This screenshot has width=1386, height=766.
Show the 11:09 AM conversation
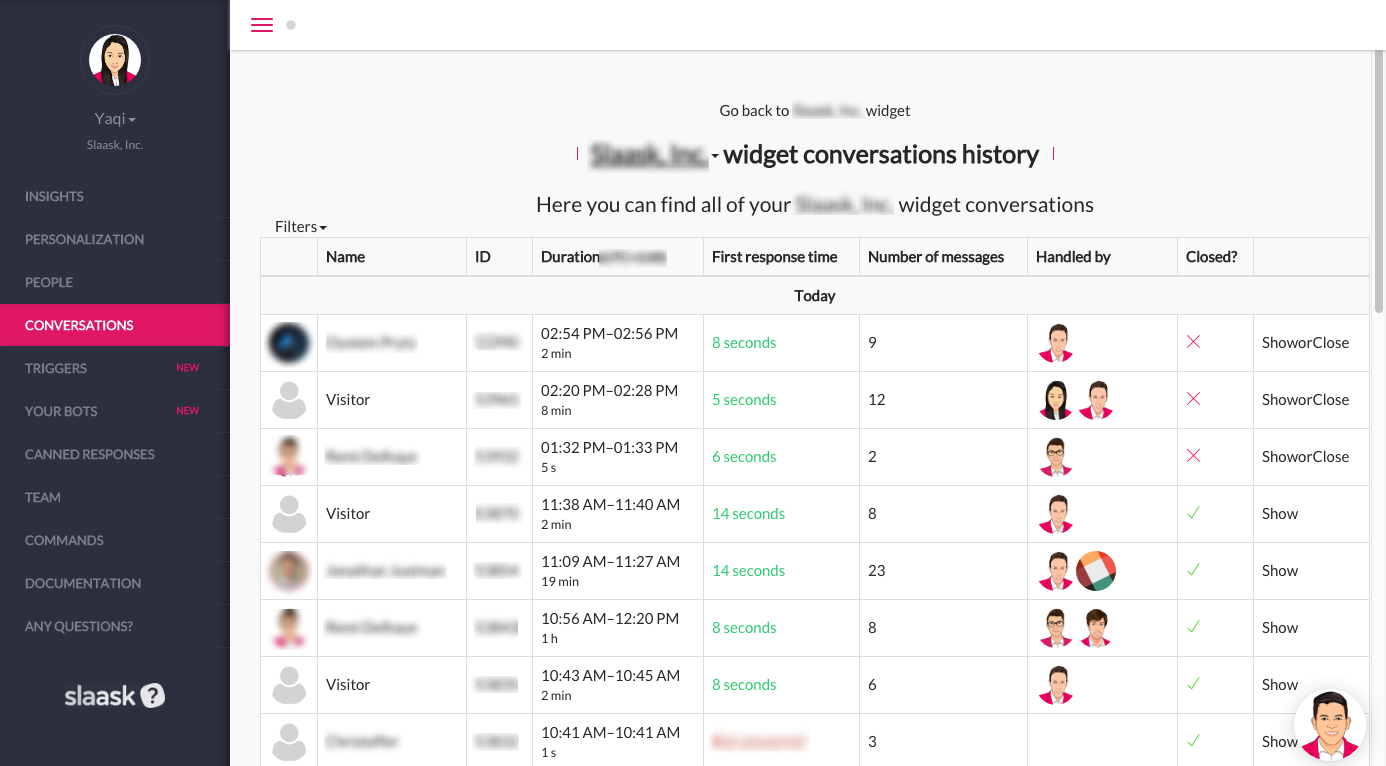coord(1279,570)
